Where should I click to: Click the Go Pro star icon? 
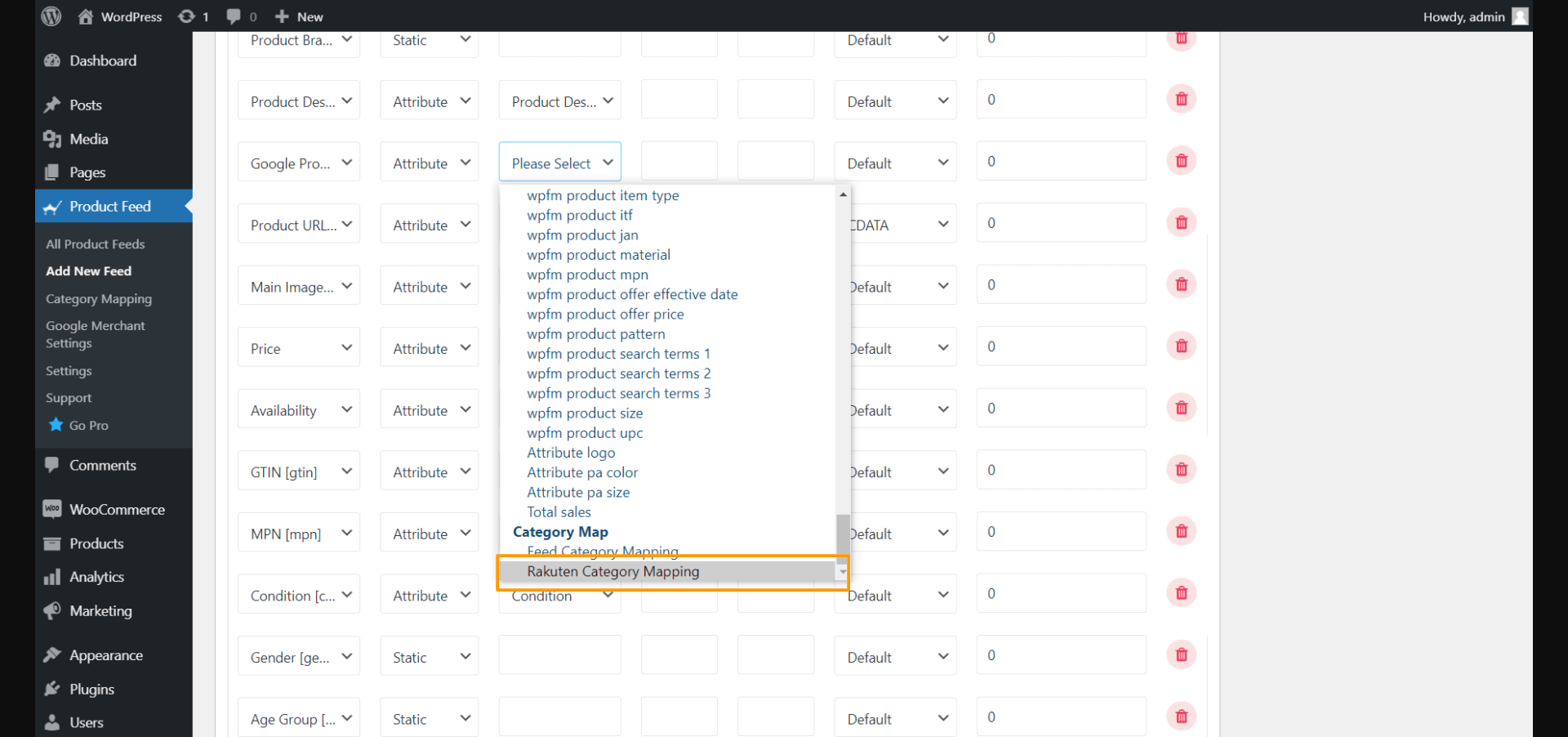[x=56, y=425]
